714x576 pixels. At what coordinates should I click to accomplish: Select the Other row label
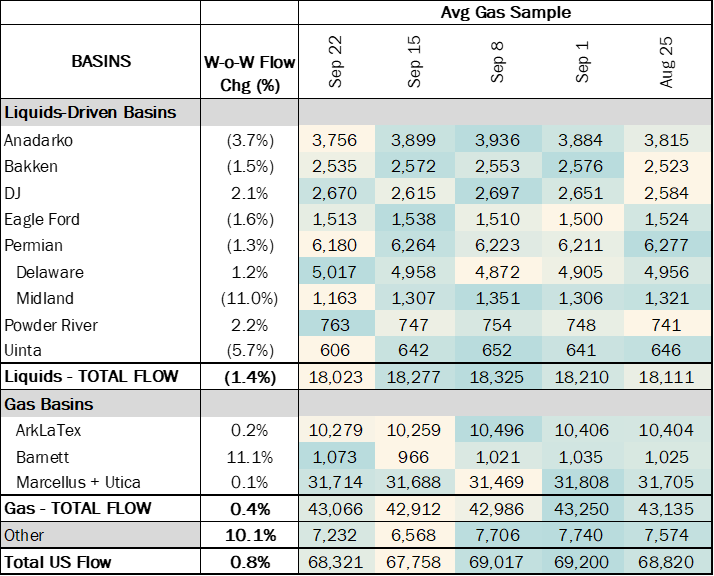pos(24,535)
